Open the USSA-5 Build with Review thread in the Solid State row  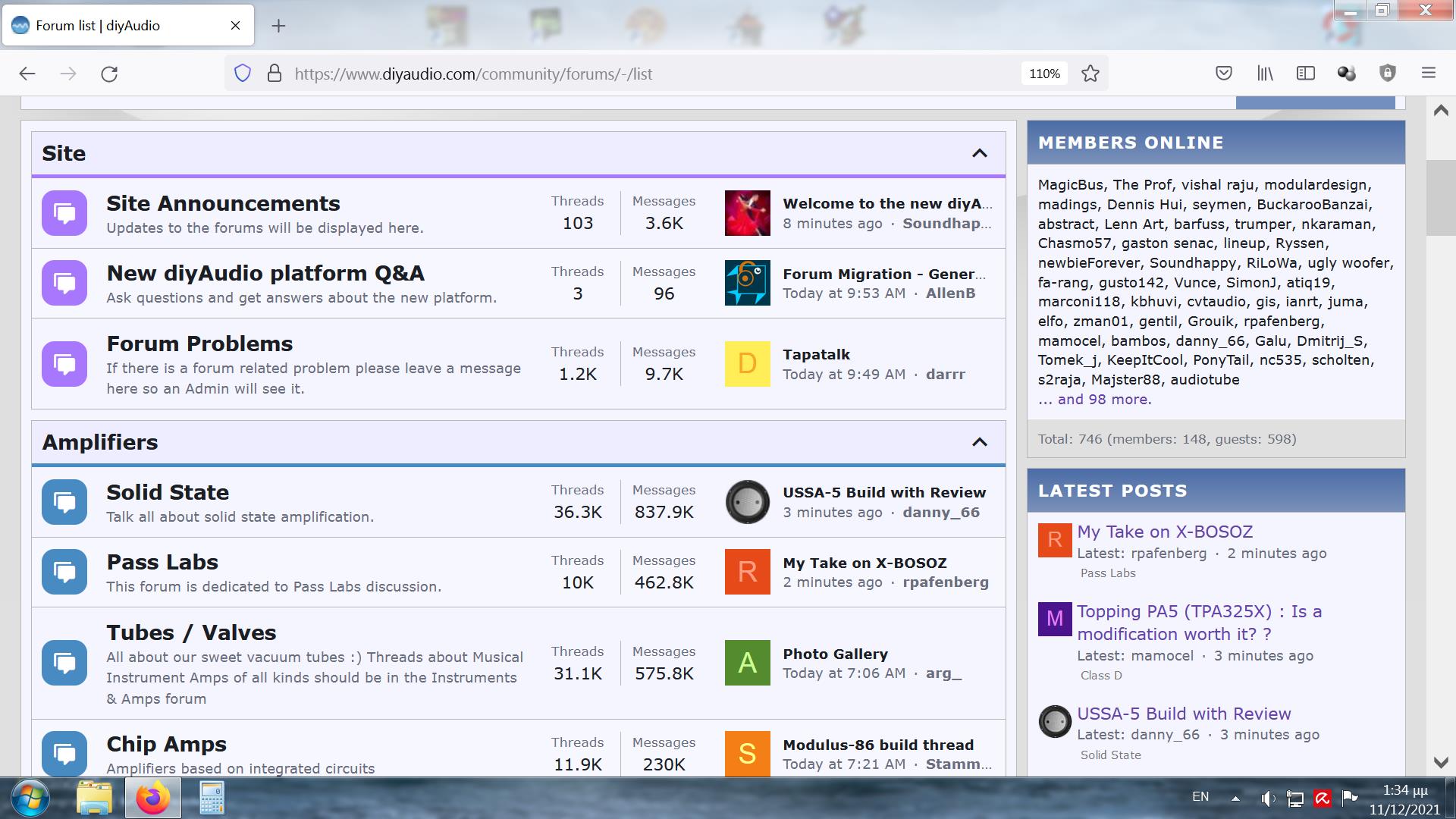click(884, 492)
